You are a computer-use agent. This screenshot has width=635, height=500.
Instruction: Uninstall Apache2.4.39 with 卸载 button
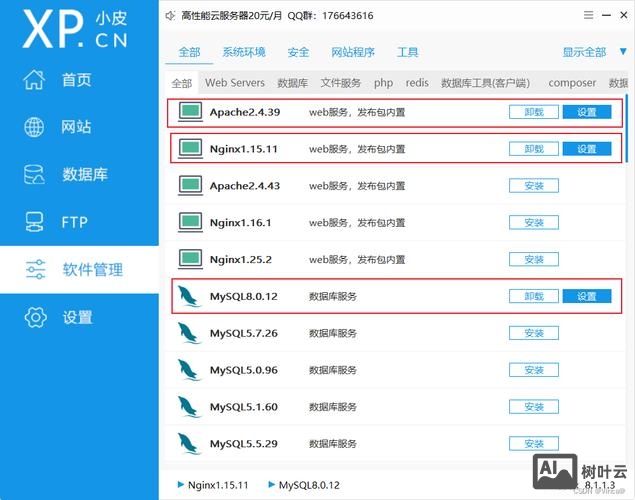point(534,112)
